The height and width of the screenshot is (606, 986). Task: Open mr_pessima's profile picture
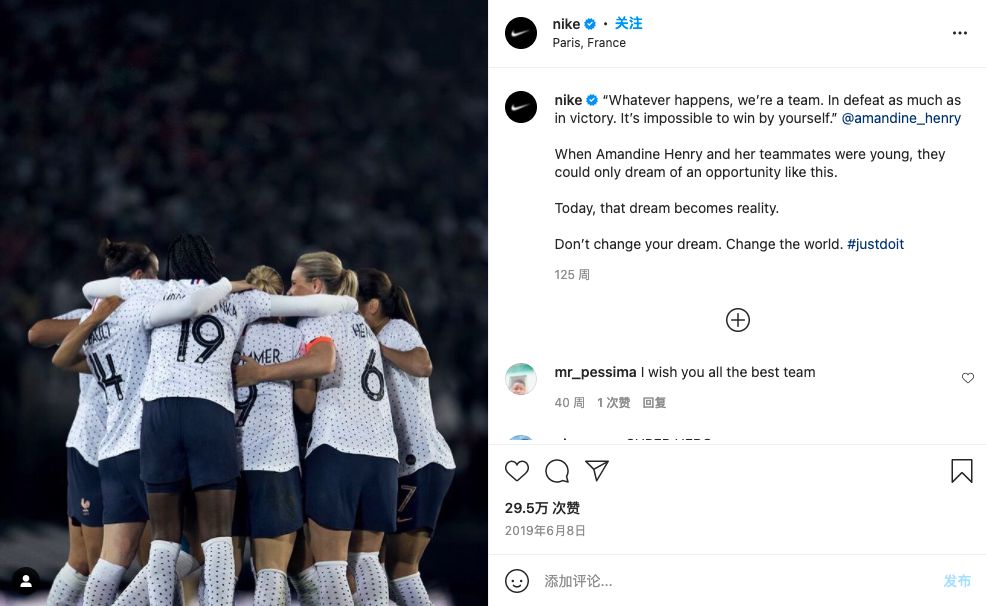coord(521,379)
